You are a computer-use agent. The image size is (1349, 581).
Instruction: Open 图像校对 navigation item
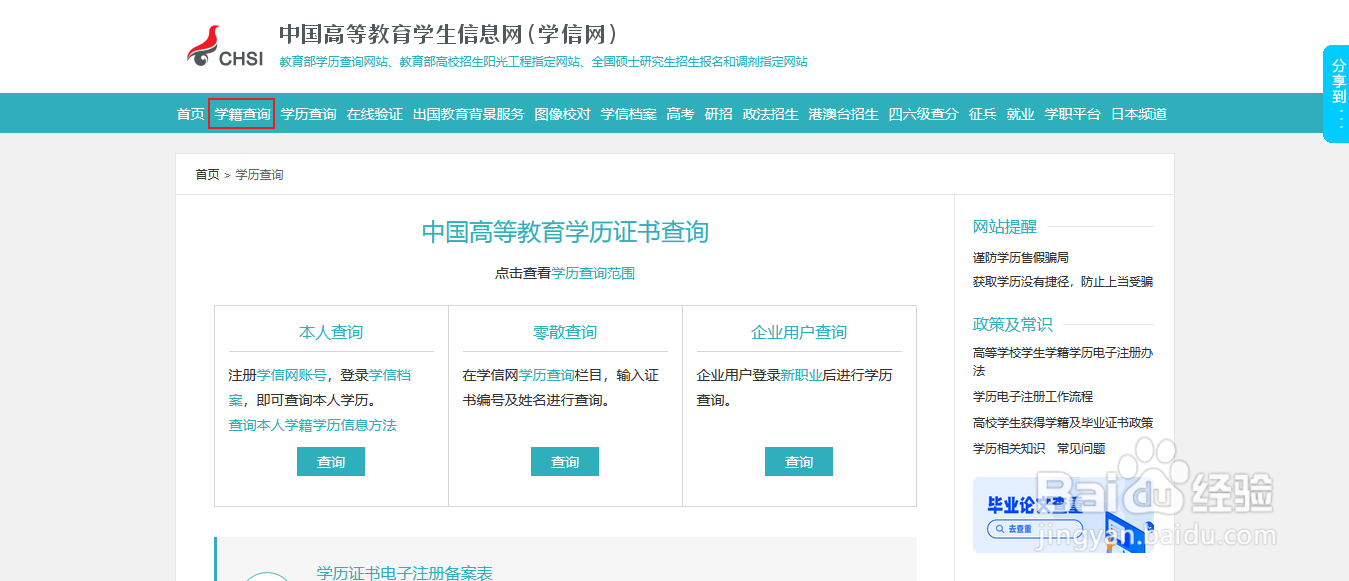coord(562,114)
